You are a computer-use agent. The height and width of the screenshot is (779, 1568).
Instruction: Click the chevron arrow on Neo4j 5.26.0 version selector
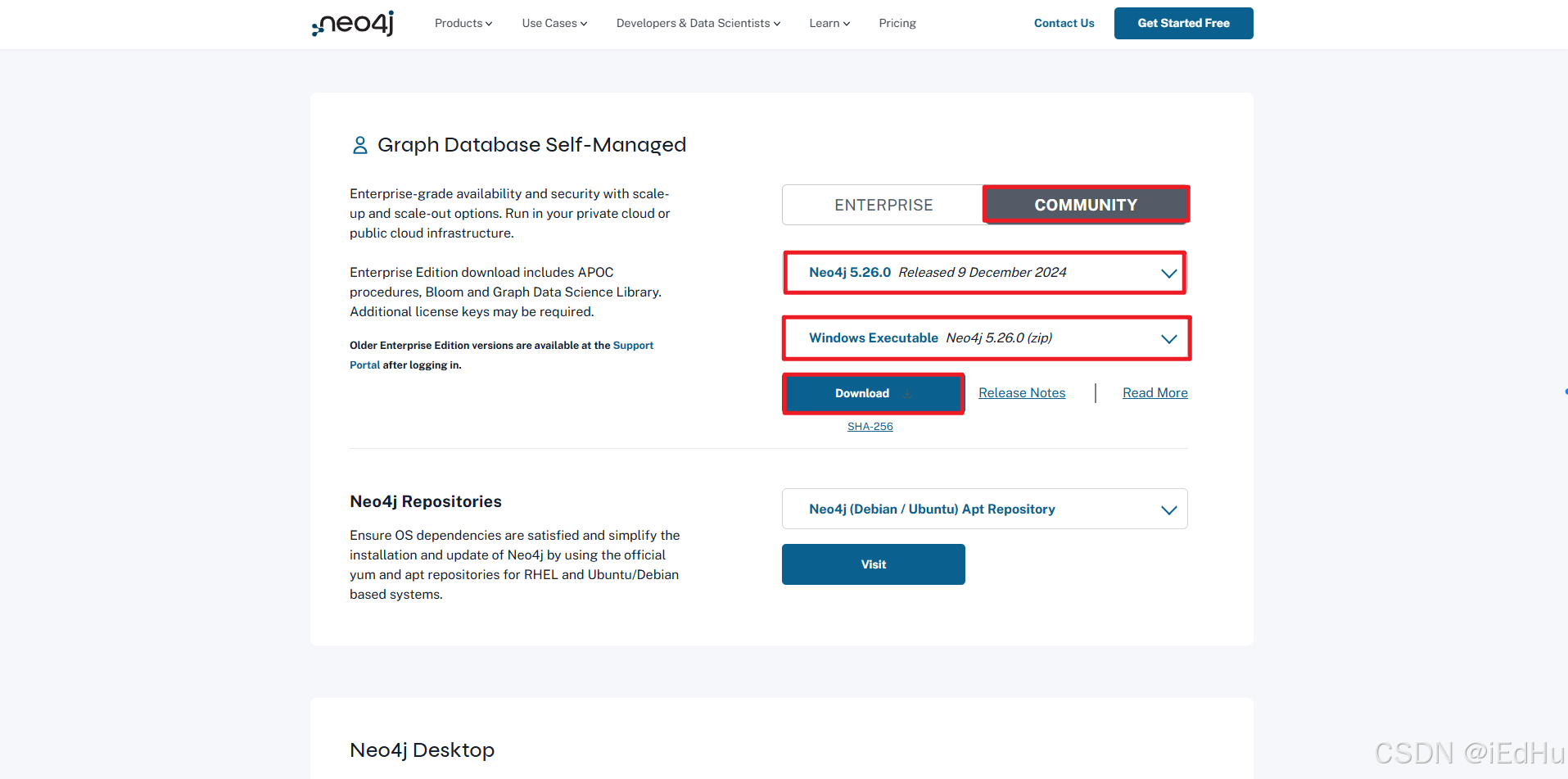pyautogui.click(x=1168, y=274)
